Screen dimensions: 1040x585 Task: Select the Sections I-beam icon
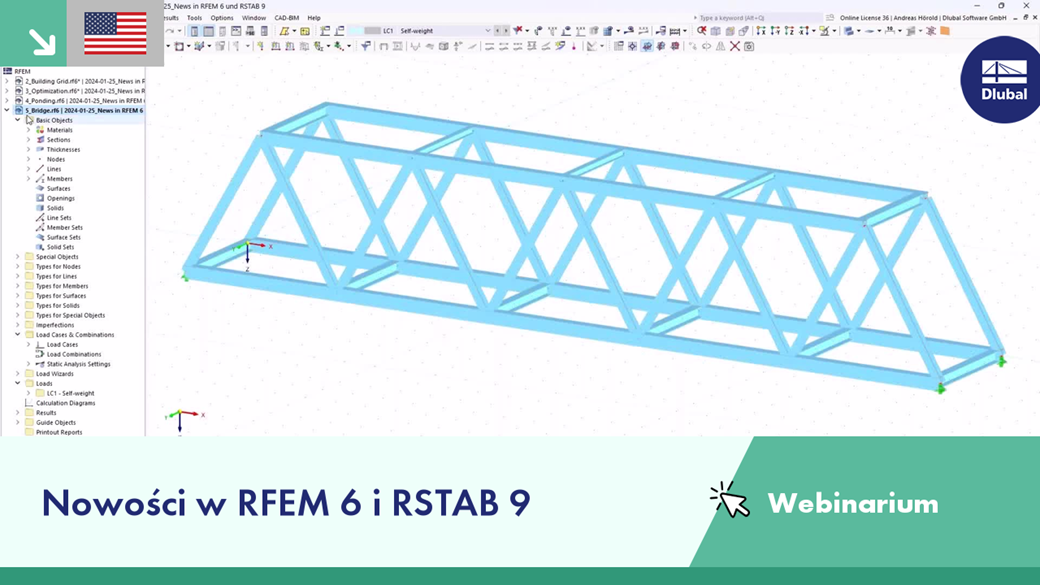point(40,140)
